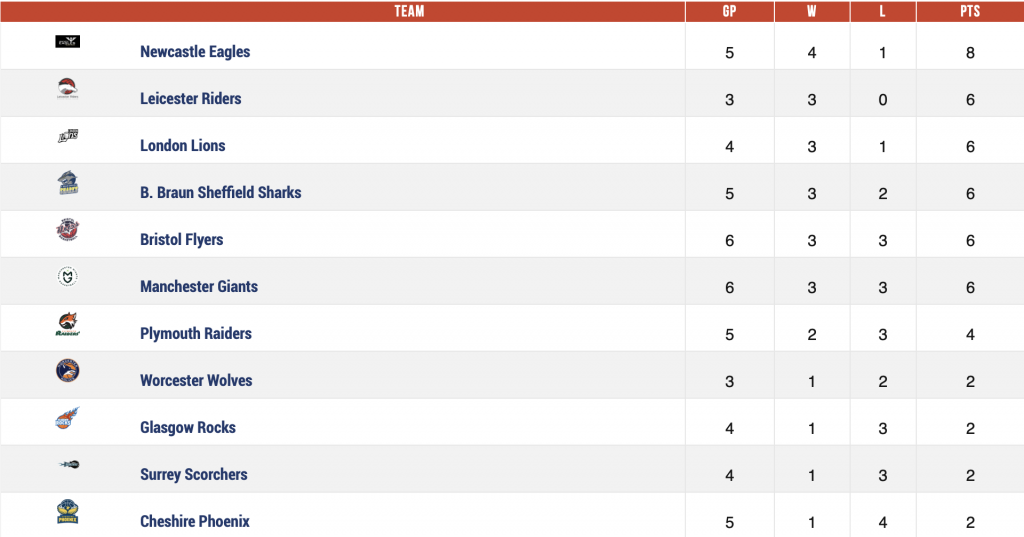Select the B. Braun Sheffield Sharks link
Image resolution: width=1024 pixels, height=537 pixels.
click(x=221, y=193)
